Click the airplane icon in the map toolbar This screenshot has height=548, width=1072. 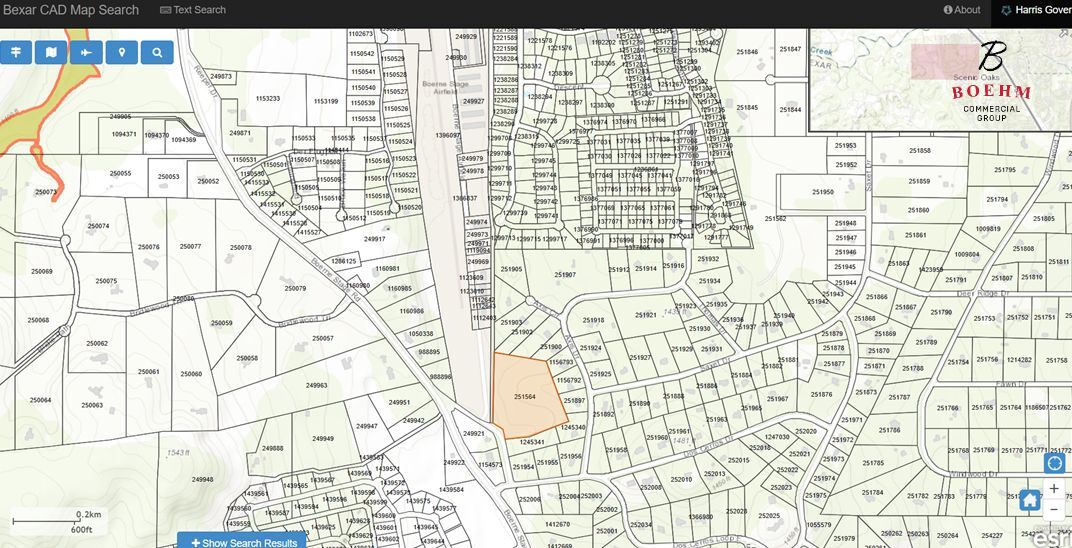click(86, 52)
